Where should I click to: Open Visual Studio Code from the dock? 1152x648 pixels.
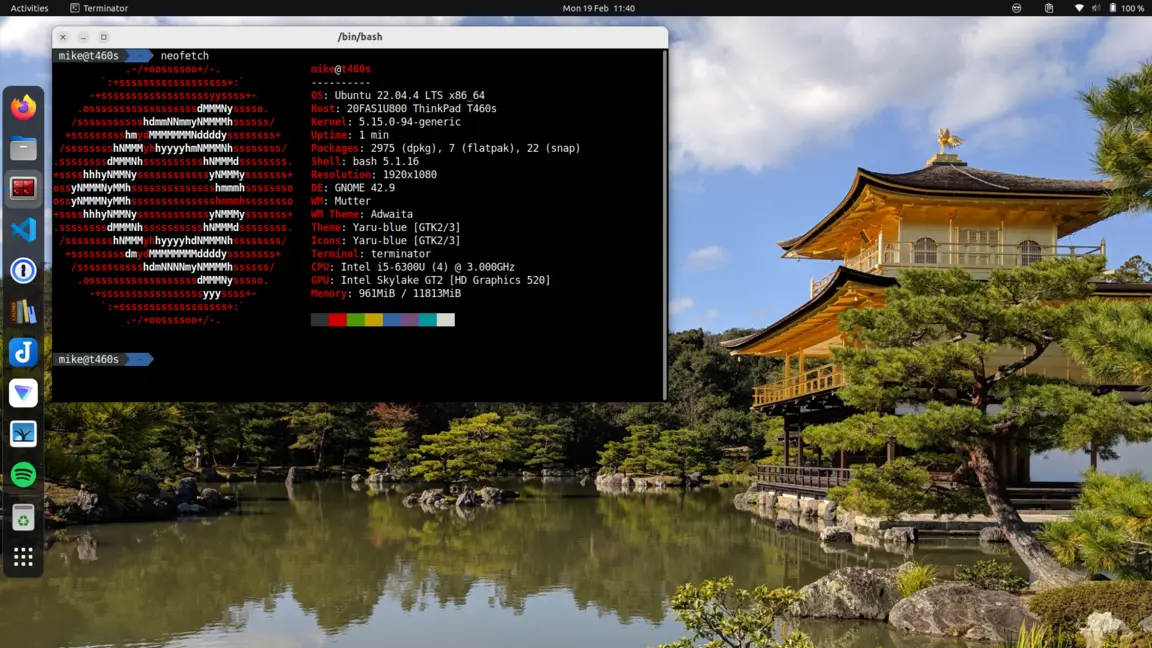click(23, 229)
